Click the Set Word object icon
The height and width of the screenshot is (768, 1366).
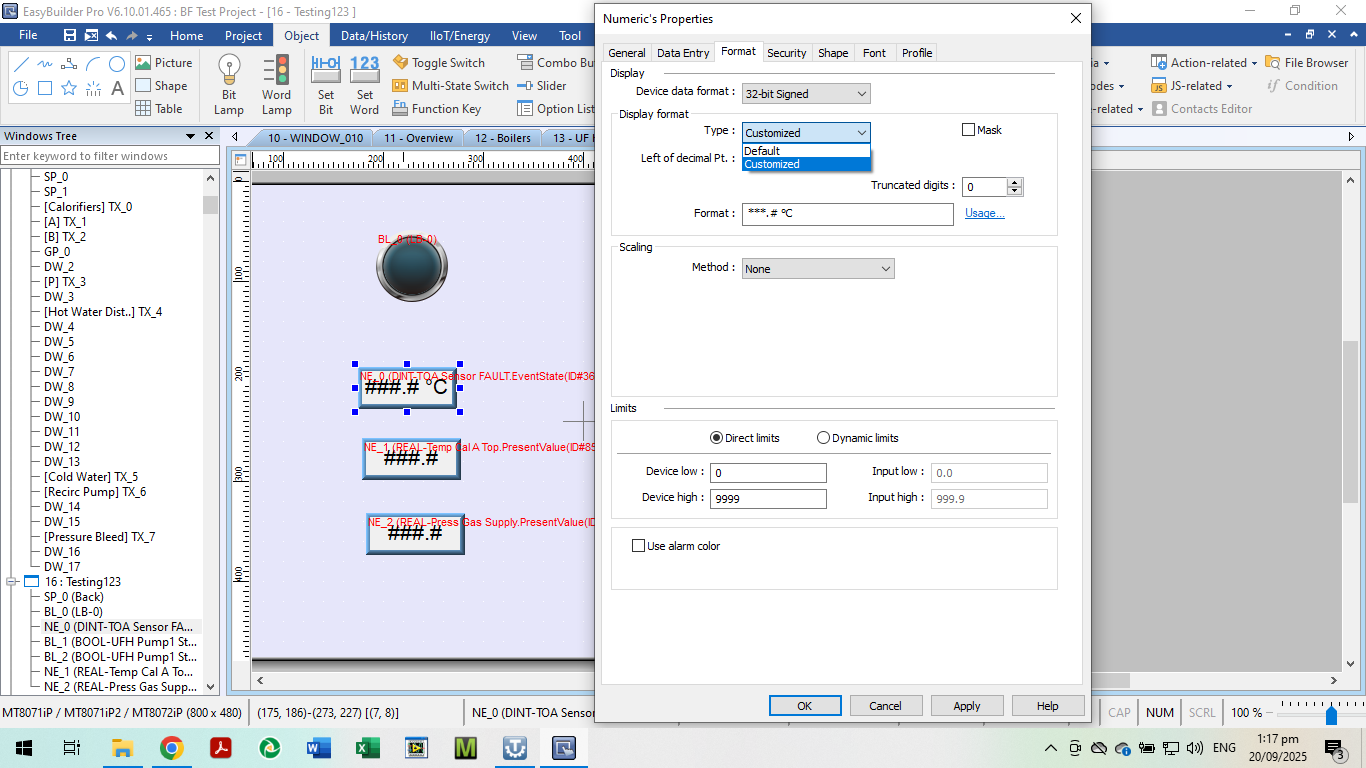(365, 84)
